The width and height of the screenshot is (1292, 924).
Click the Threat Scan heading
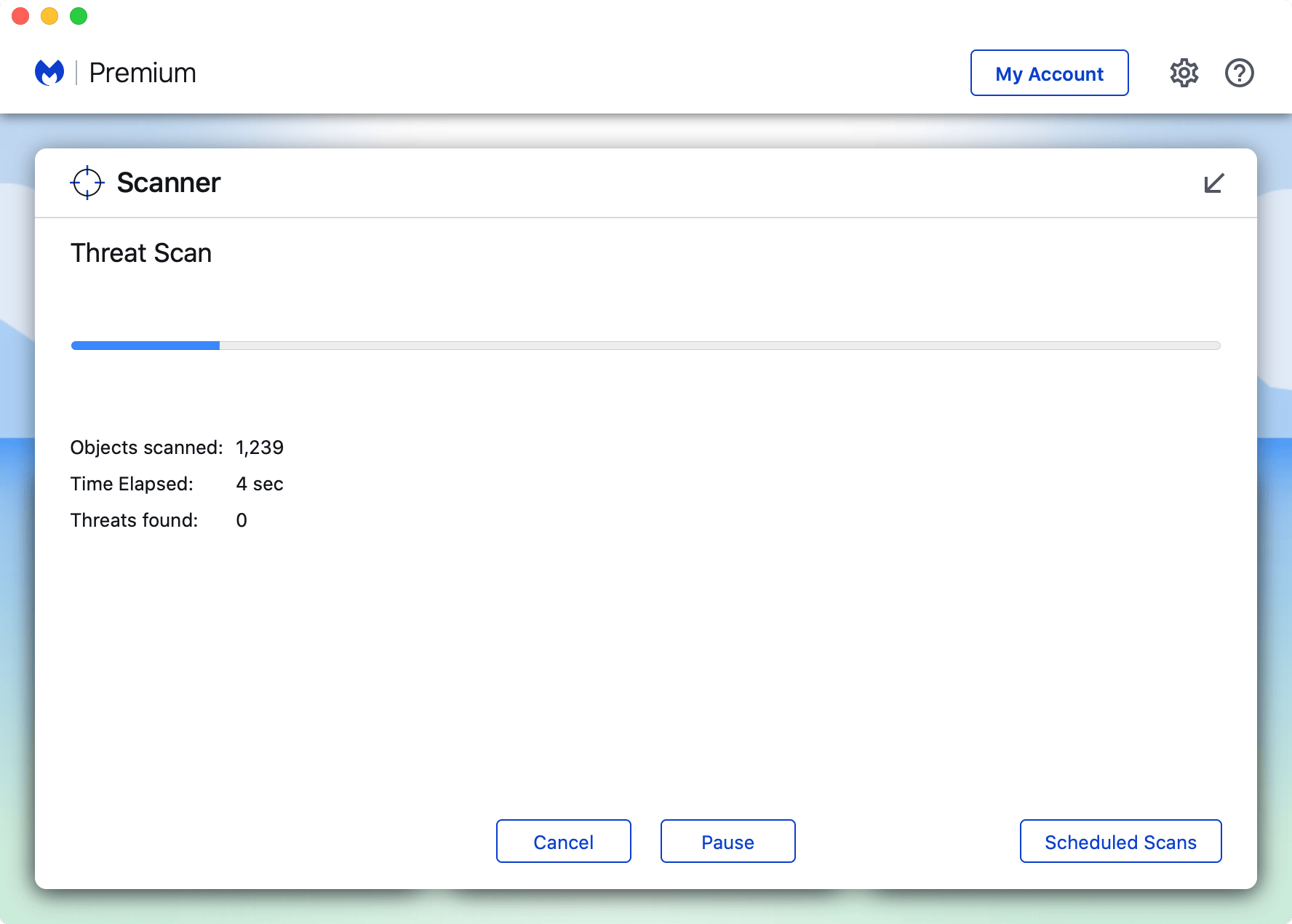click(x=141, y=253)
